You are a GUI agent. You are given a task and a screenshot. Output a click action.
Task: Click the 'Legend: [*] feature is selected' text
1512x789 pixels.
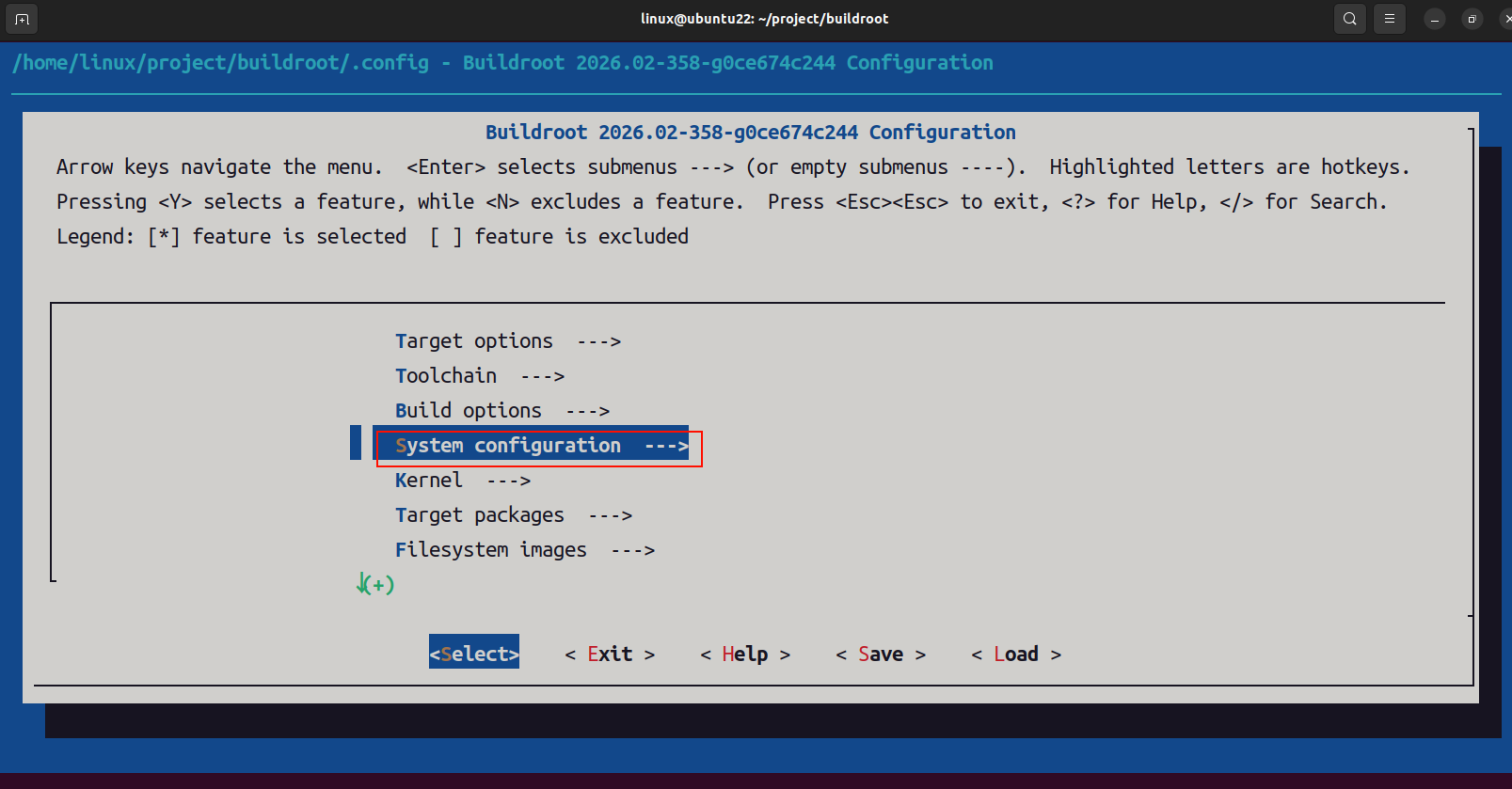click(x=231, y=237)
